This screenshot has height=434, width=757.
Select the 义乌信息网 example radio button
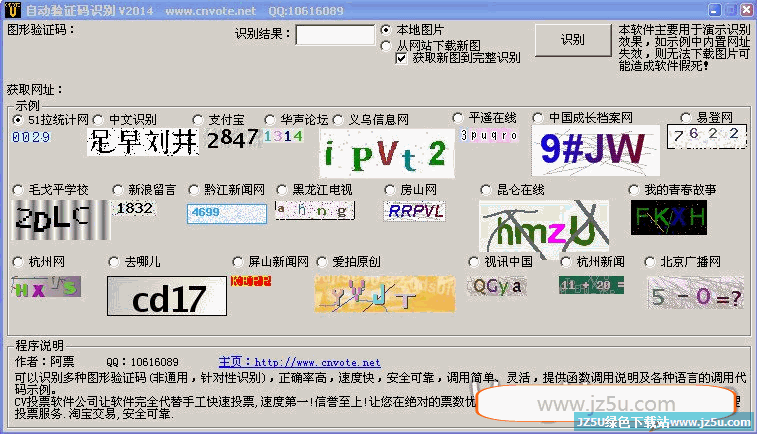click(338, 119)
